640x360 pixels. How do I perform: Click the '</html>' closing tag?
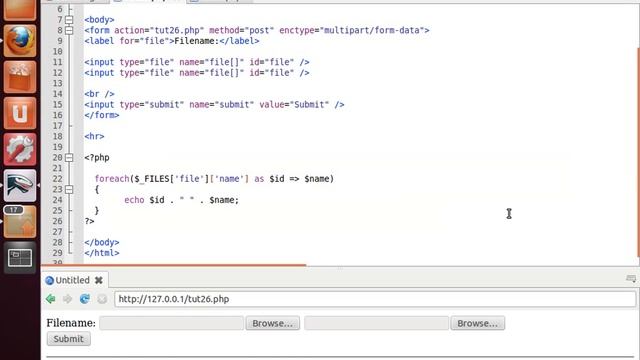102,253
